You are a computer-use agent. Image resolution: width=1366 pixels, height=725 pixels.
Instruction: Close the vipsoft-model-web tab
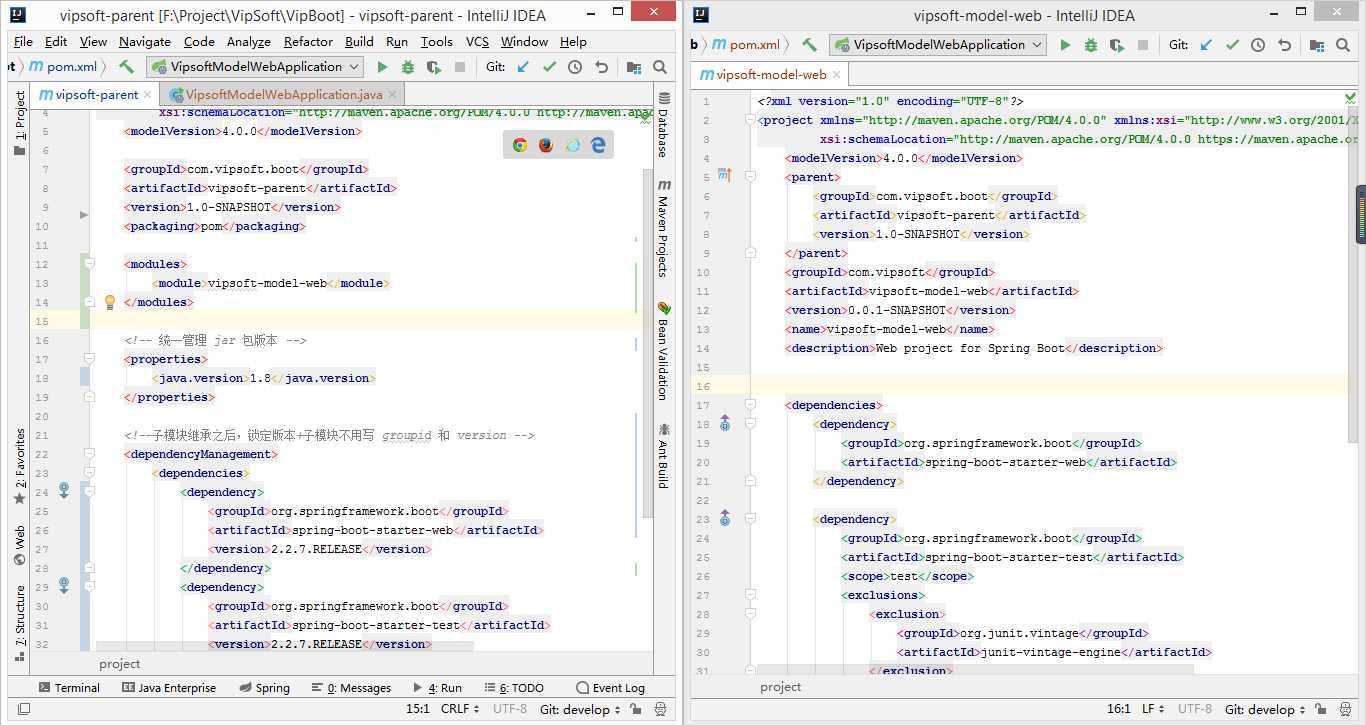837,75
